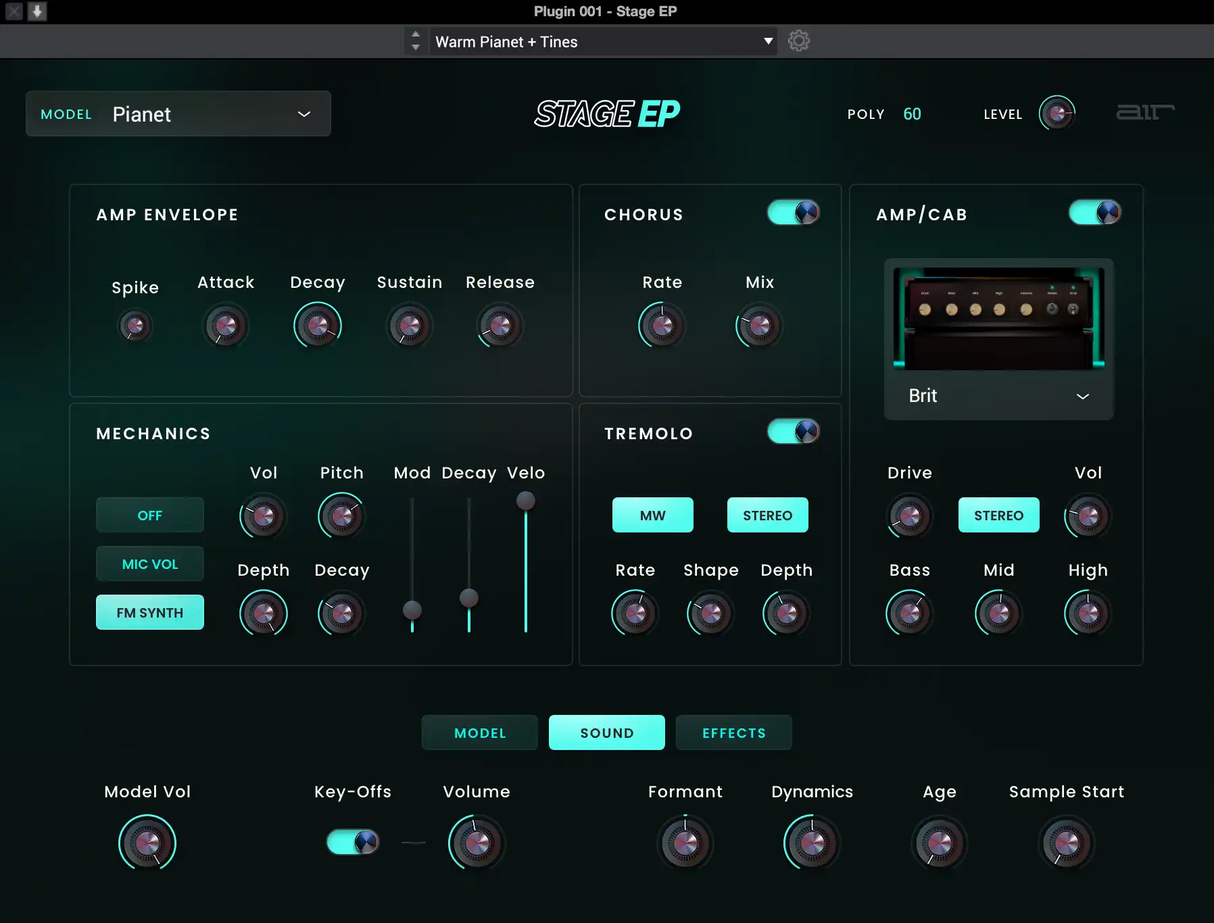Open the plugin settings gear icon
This screenshot has width=1214, height=923.
pyautogui.click(x=798, y=41)
